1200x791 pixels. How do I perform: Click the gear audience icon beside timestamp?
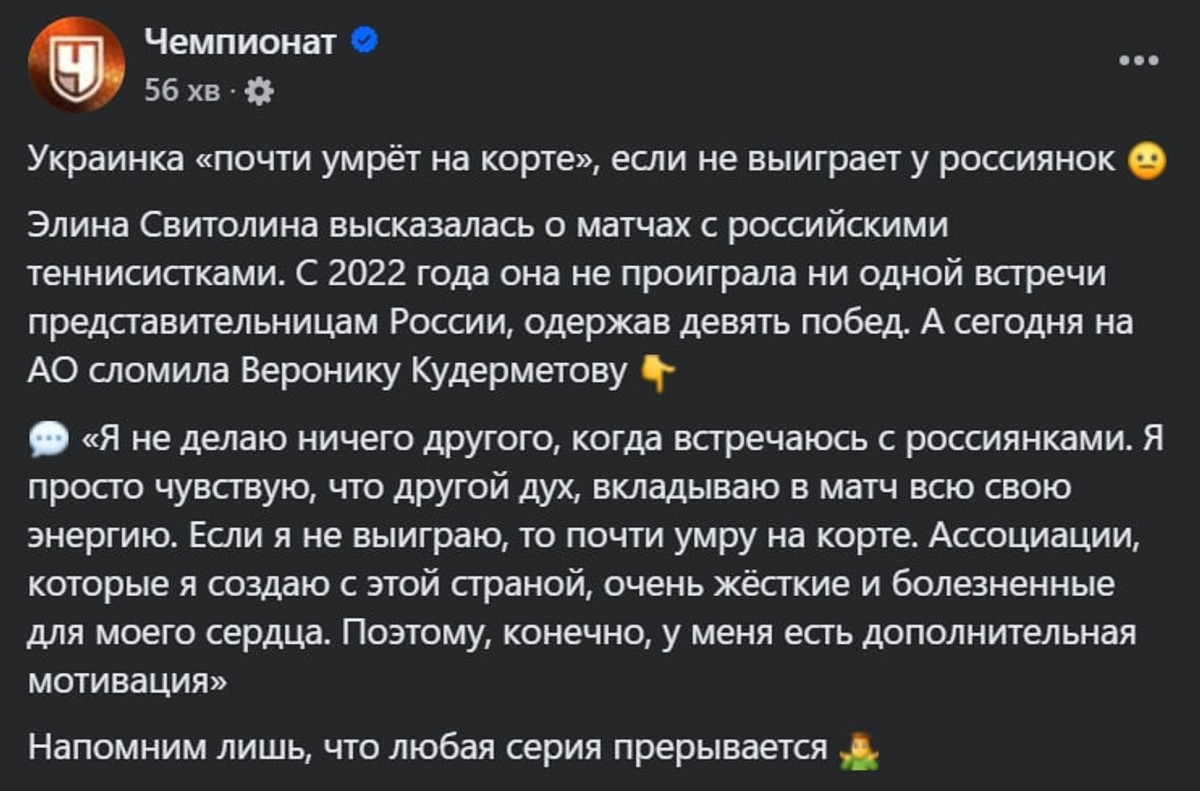tap(258, 92)
